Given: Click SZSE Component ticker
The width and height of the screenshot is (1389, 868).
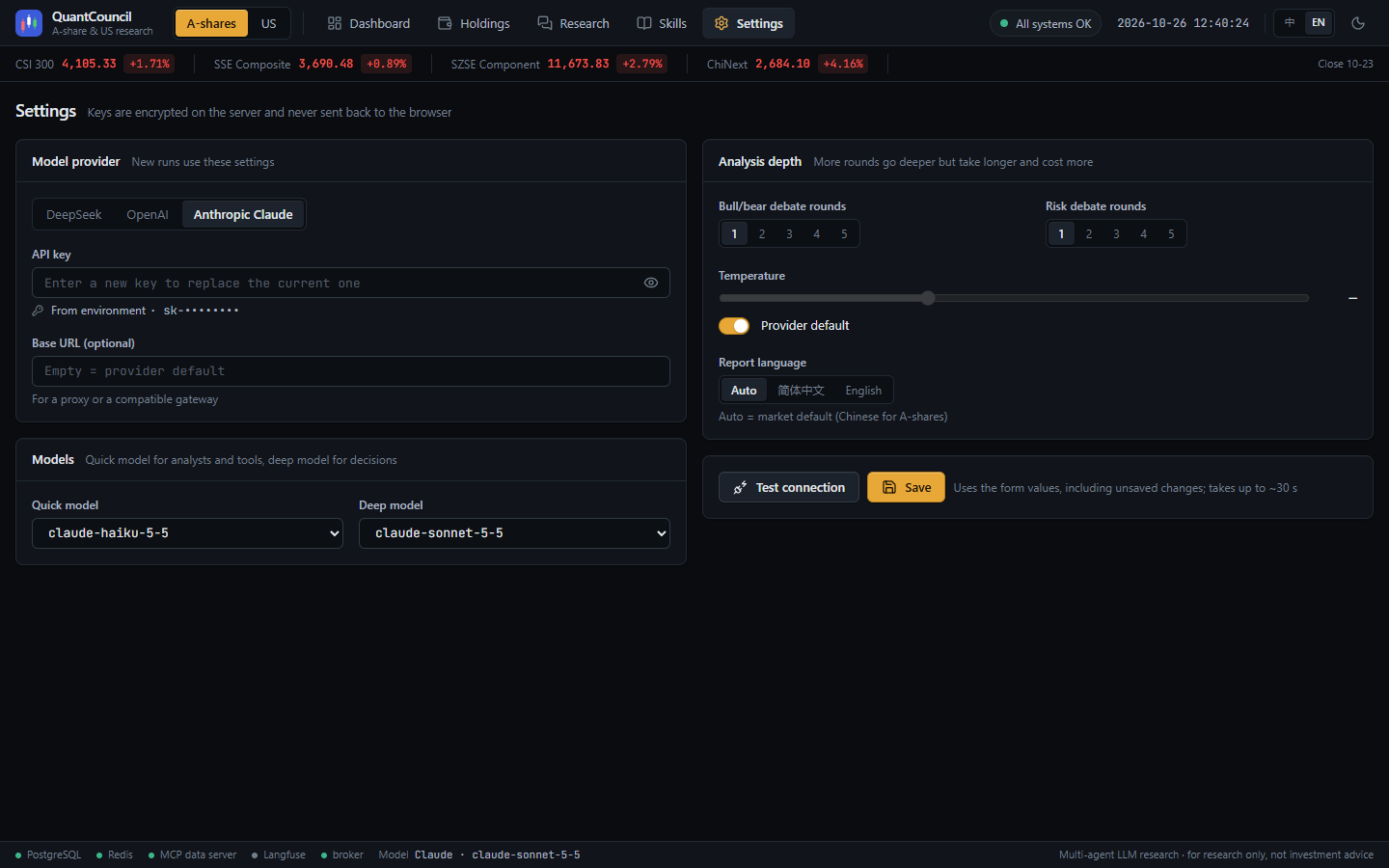Looking at the screenshot, I should [558, 64].
